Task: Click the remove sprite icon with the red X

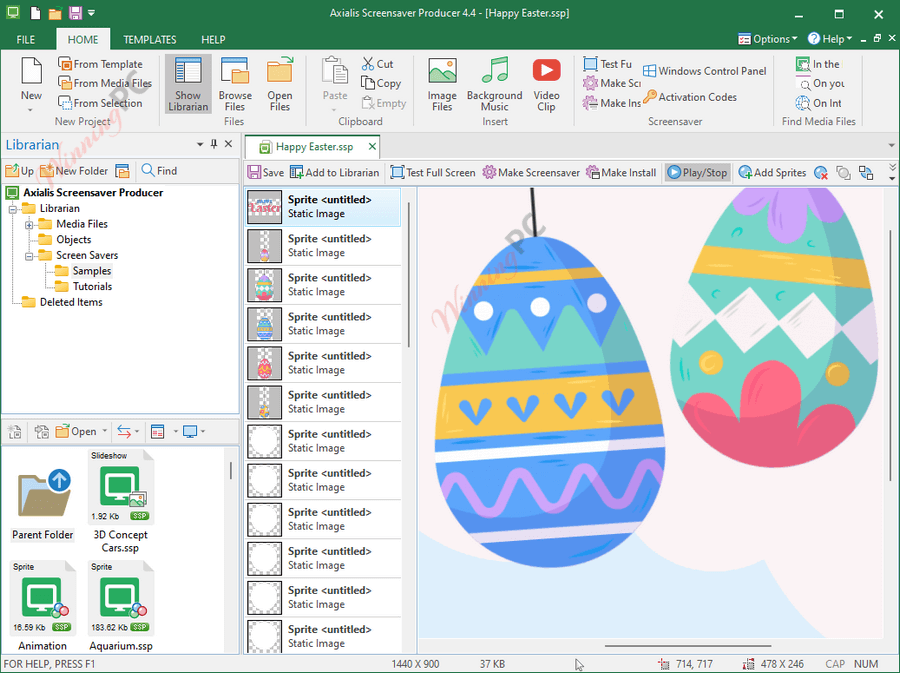Action: pyautogui.click(x=821, y=173)
